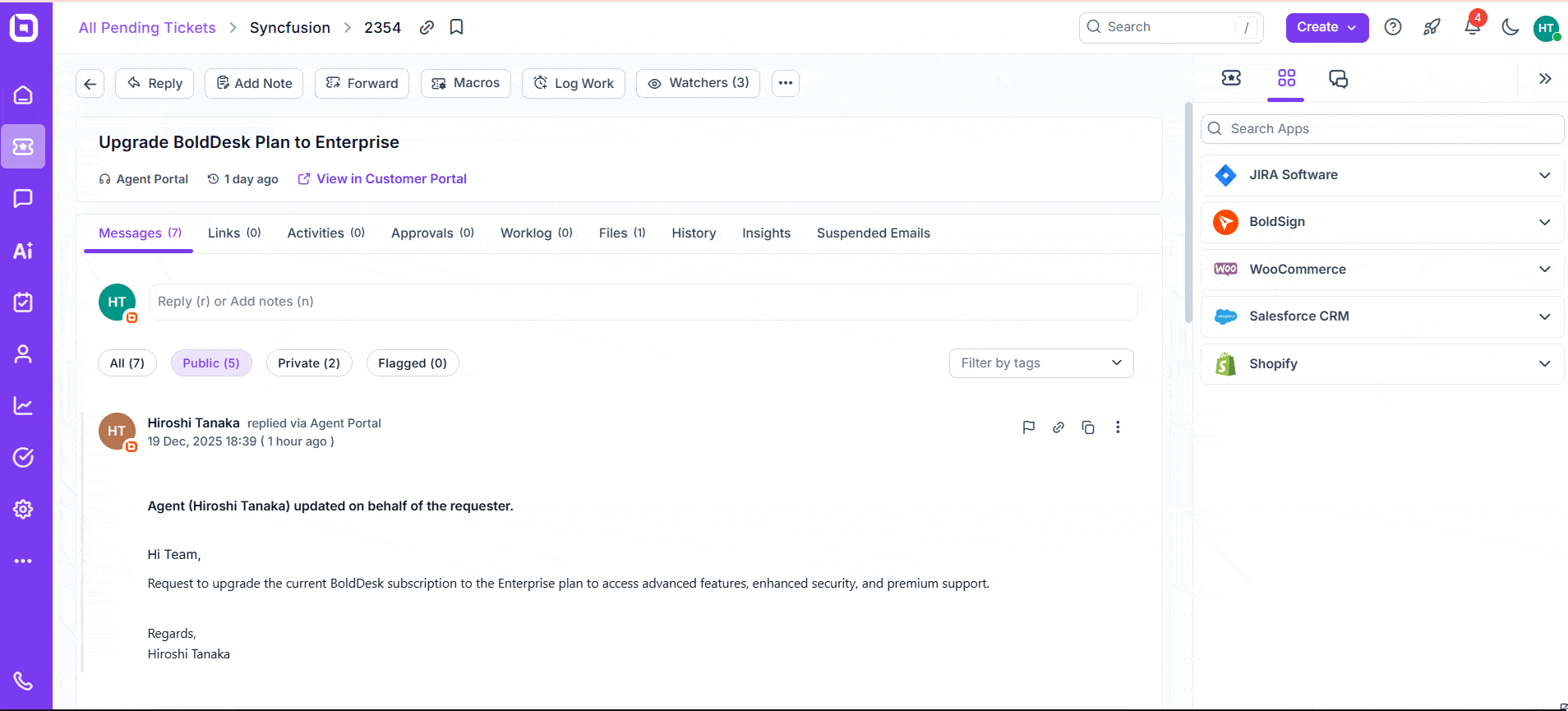Open the Tickets module in sidebar
1568x711 pixels.
(x=23, y=146)
